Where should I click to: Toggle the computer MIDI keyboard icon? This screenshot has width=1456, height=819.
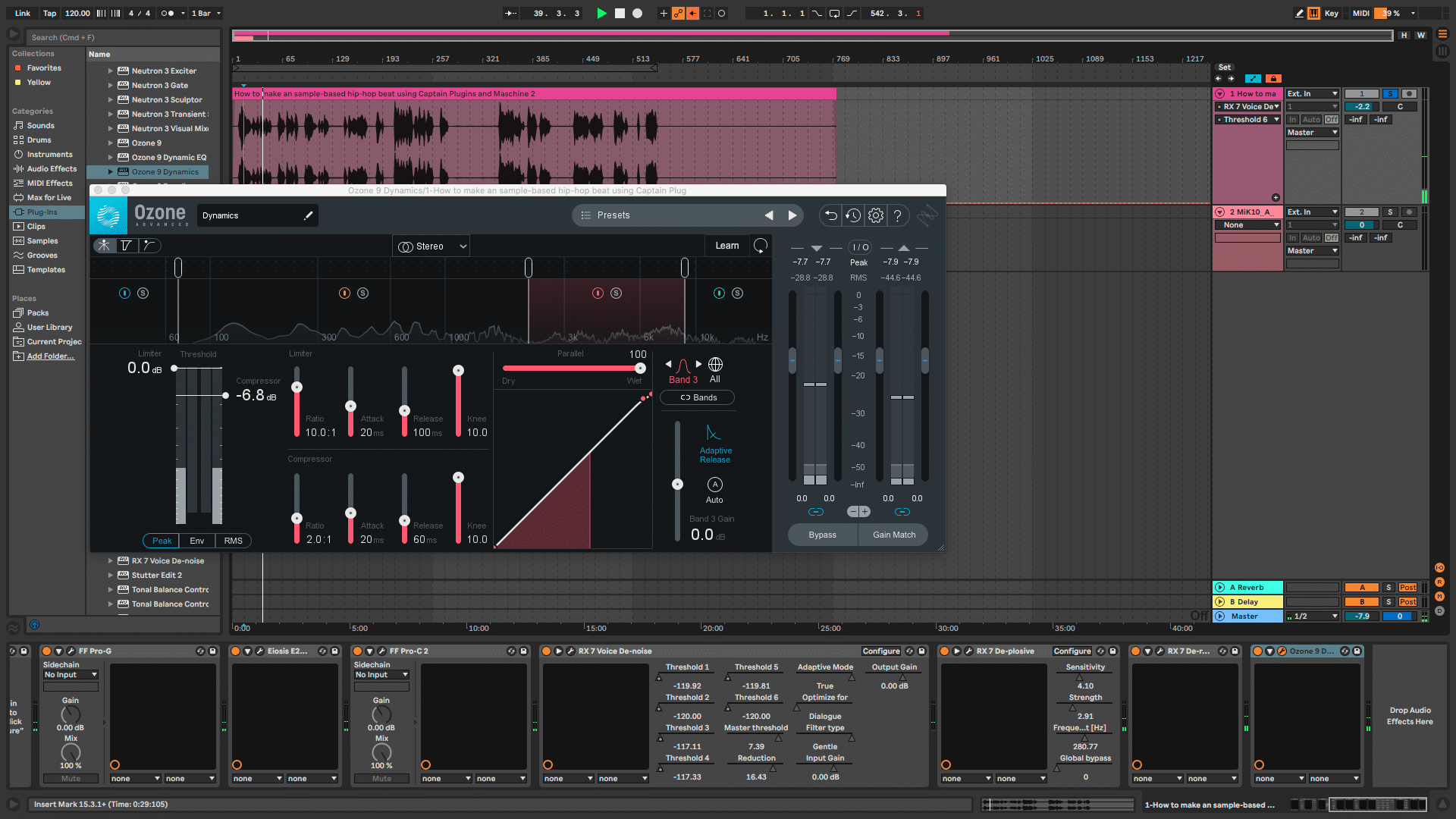pos(1313,13)
